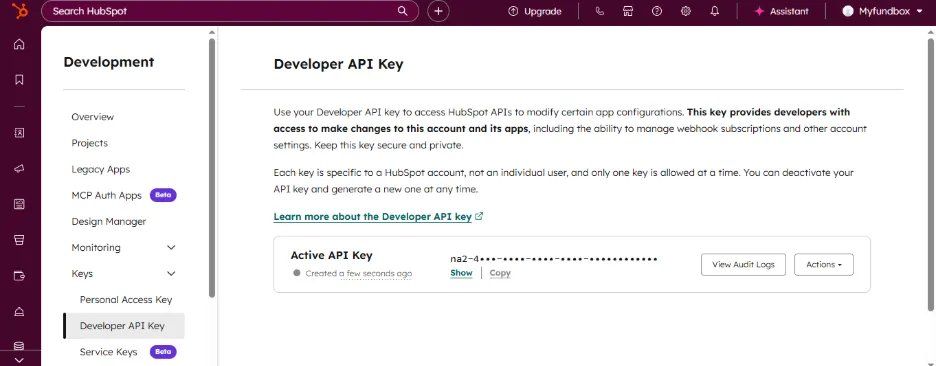
Task: Open the database-shaped sidebar icon
Action: (x=19, y=346)
